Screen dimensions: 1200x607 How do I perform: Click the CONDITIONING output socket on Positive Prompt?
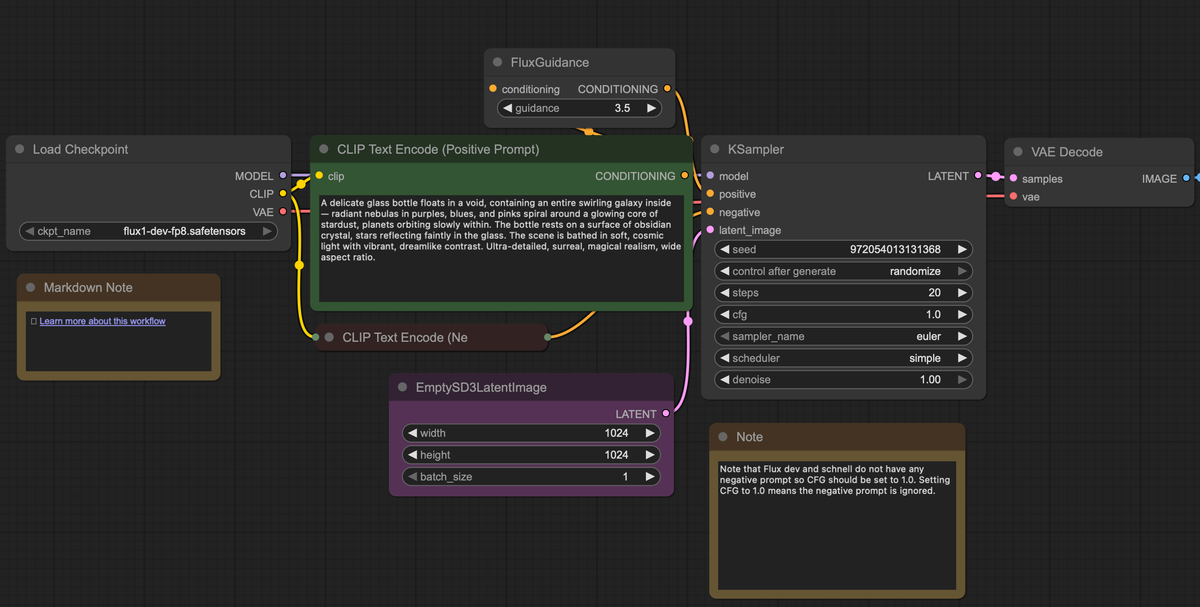click(x=684, y=176)
